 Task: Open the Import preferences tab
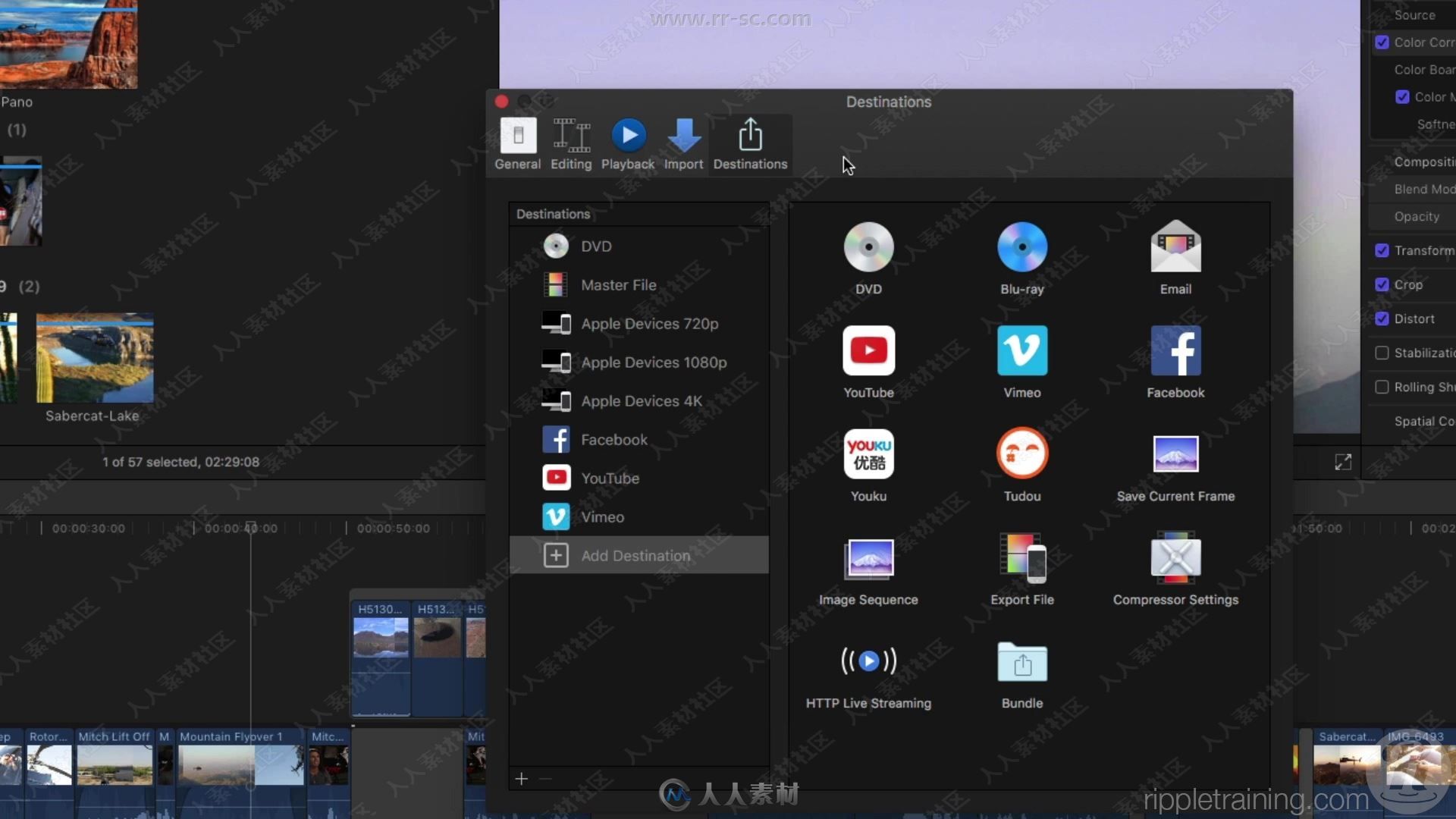pyautogui.click(x=684, y=143)
